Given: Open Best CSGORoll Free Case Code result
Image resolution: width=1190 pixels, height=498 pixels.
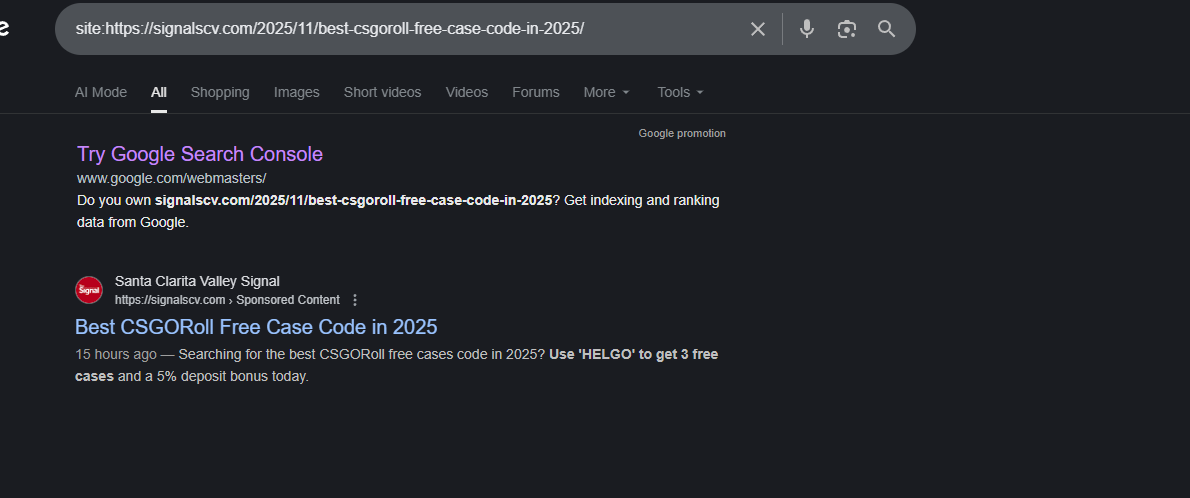Looking at the screenshot, I should 256,327.
